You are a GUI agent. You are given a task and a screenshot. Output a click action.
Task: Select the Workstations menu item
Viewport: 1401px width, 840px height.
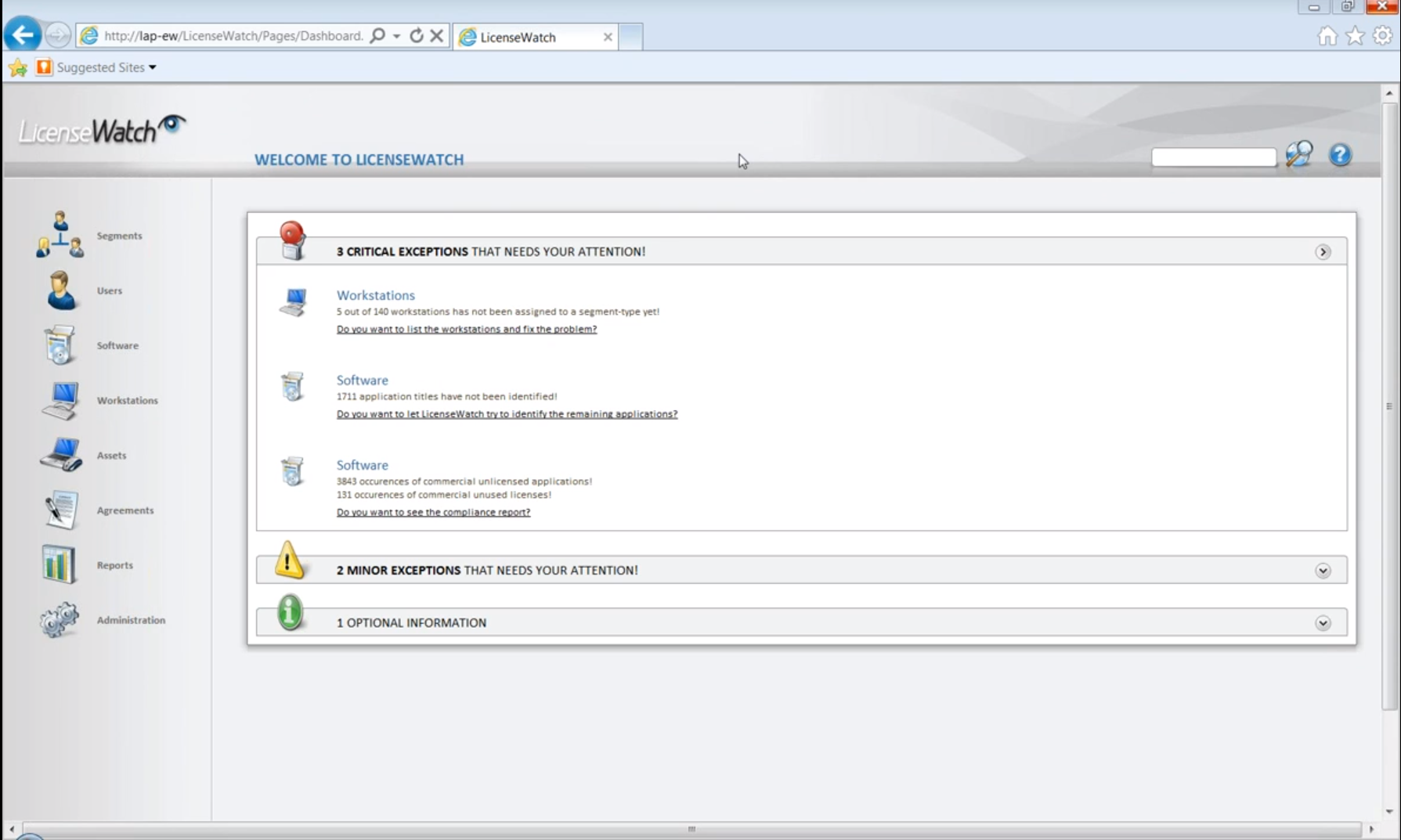tap(128, 400)
